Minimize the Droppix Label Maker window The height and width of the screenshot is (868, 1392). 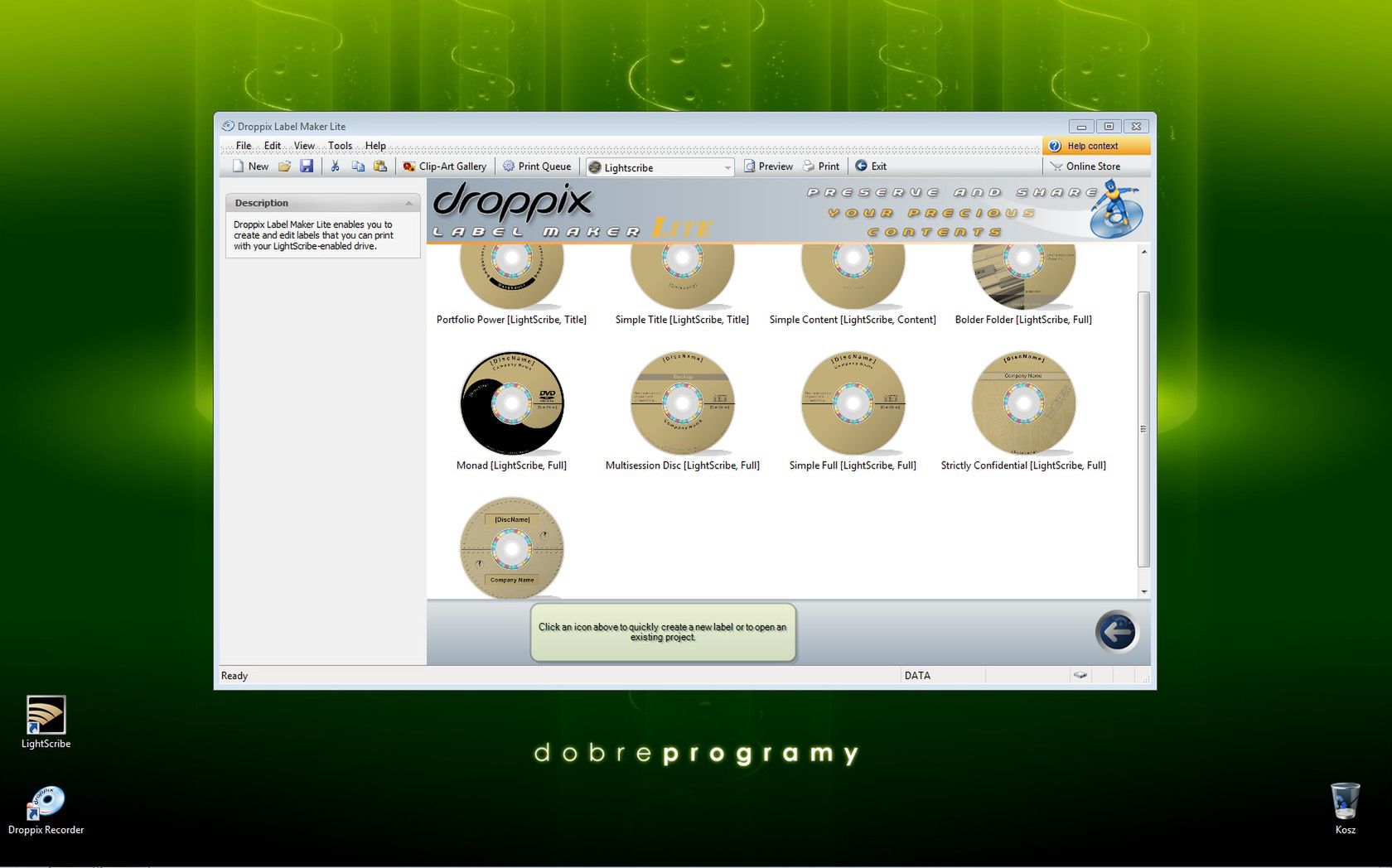pos(1081,126)
